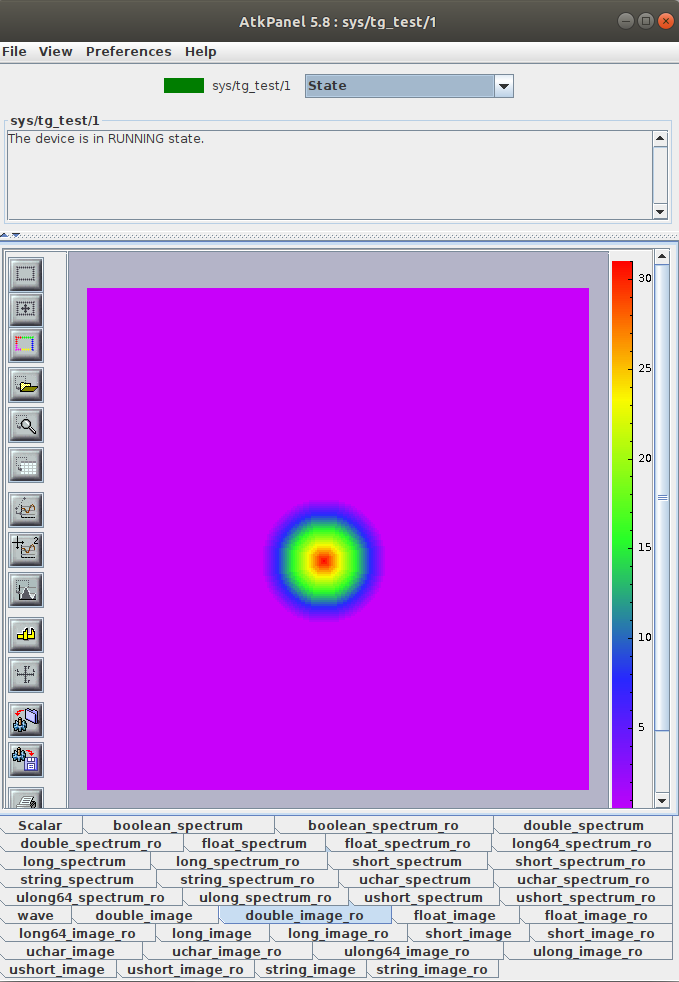This screenshot has width=679, height=982.
Task: Show the line profile tool
Action: tap(26, 509)
